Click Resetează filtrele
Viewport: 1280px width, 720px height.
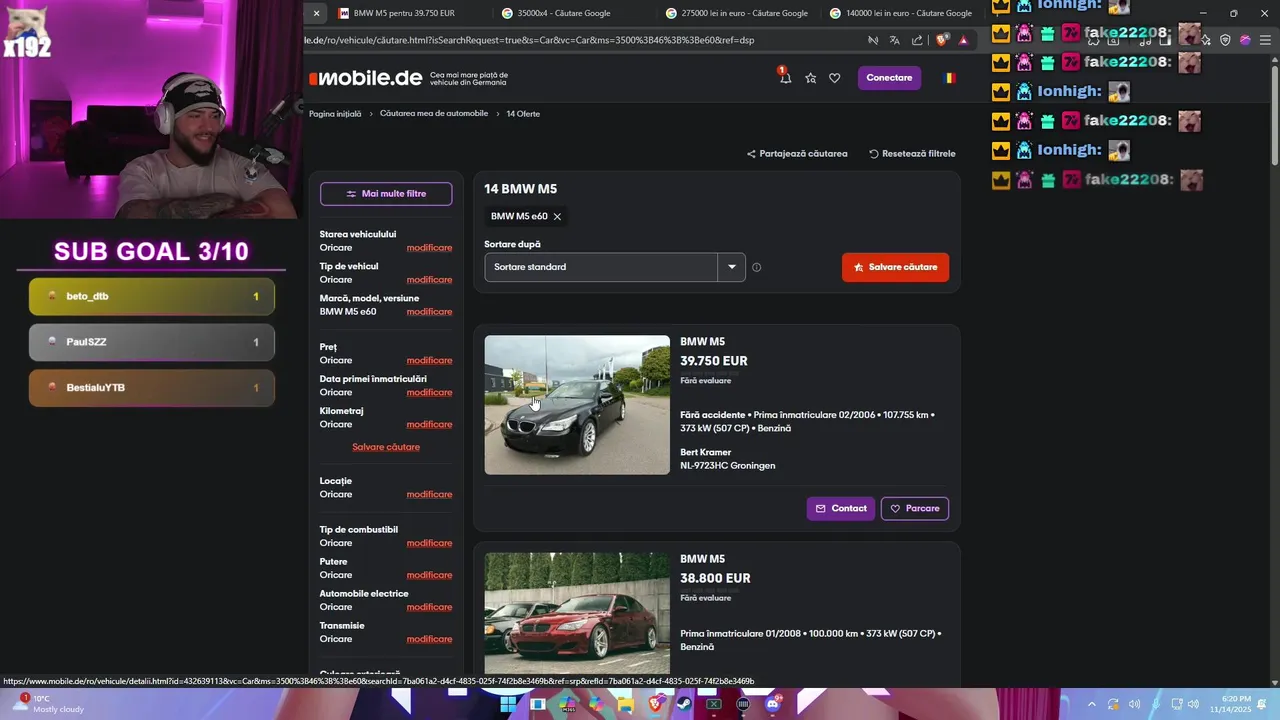click(x=912, y=154)
